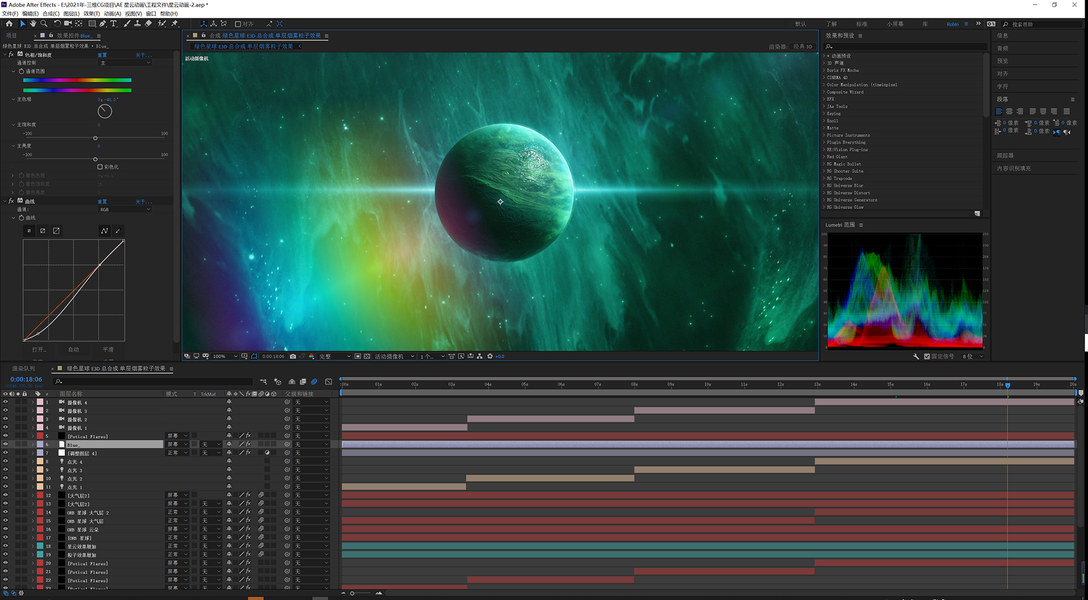Hide the 摄像机 4 layer
Viewport: 1088px width, 600px height.
click(6, 402)
